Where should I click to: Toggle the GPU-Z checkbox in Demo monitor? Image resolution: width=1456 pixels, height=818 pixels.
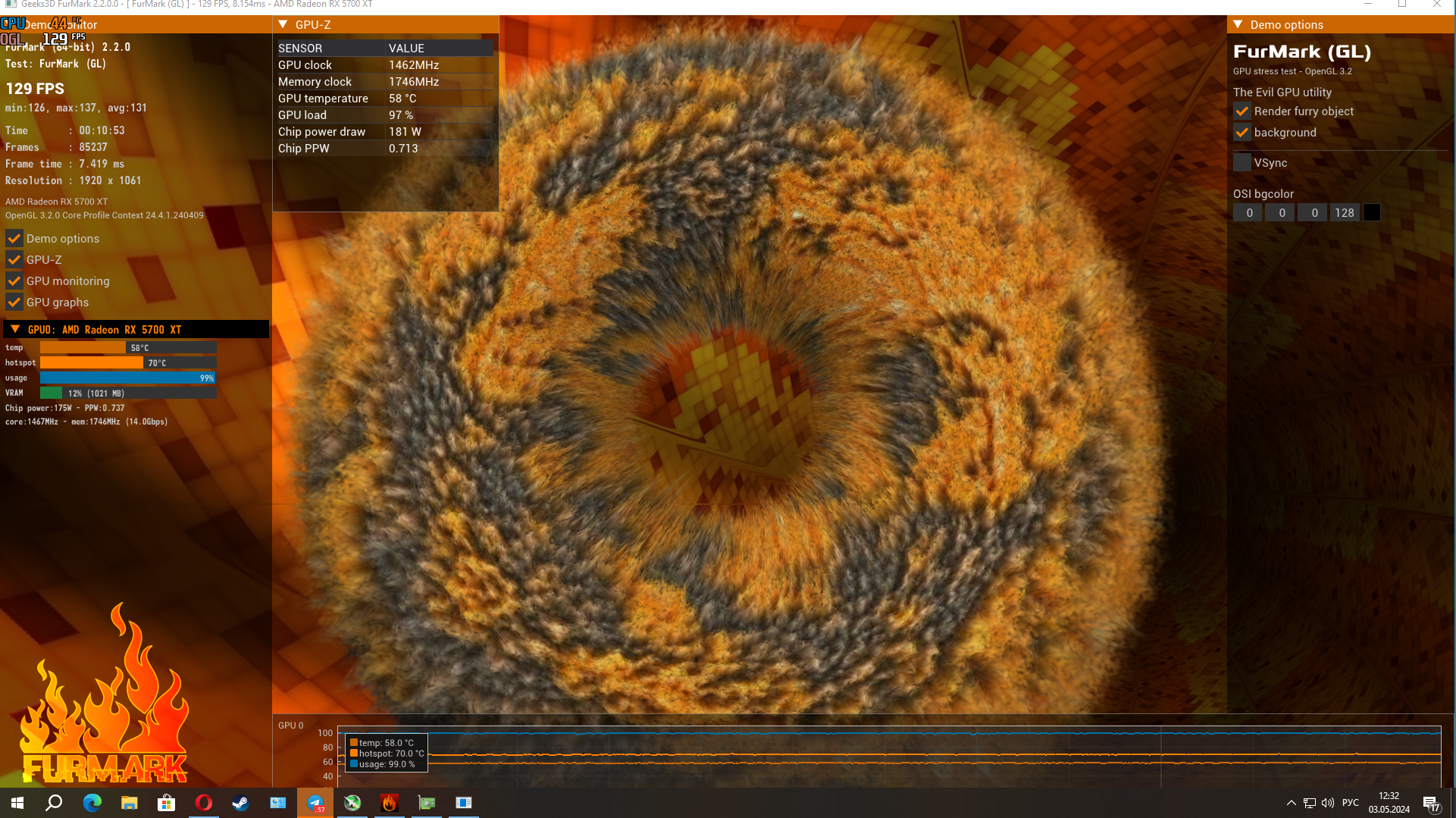[14, 260]
